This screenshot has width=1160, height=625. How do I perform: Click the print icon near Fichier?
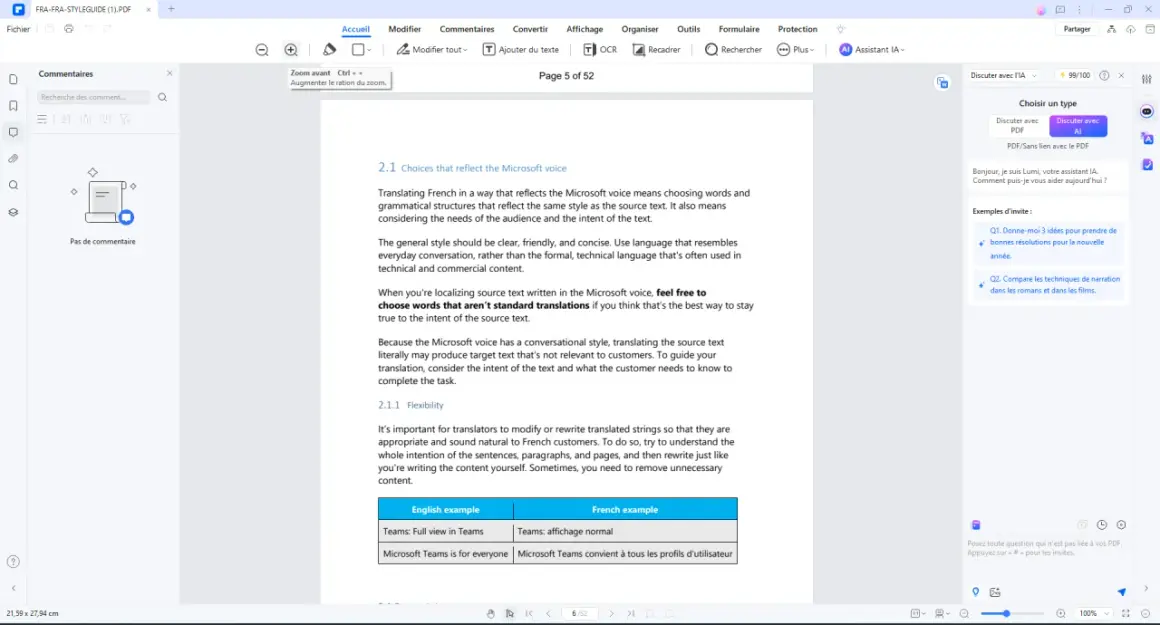pos(69,29)
